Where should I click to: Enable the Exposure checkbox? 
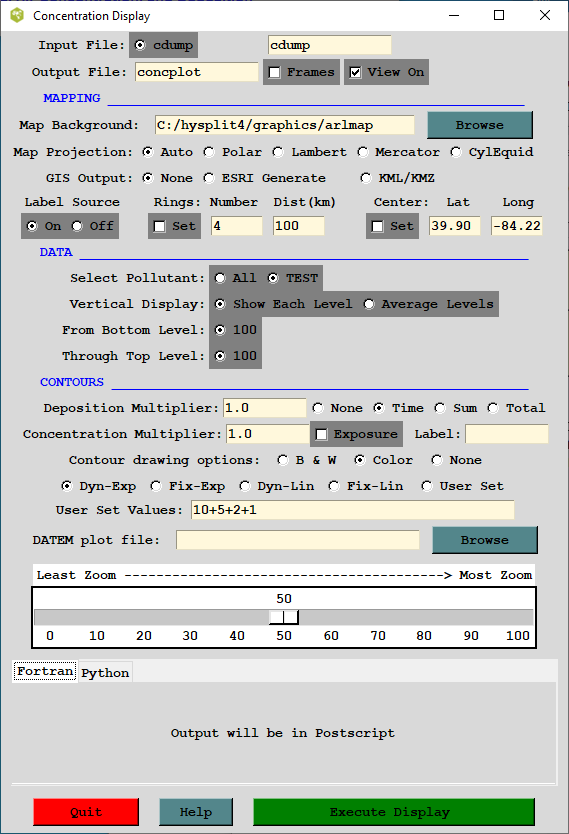coord(321,435)
